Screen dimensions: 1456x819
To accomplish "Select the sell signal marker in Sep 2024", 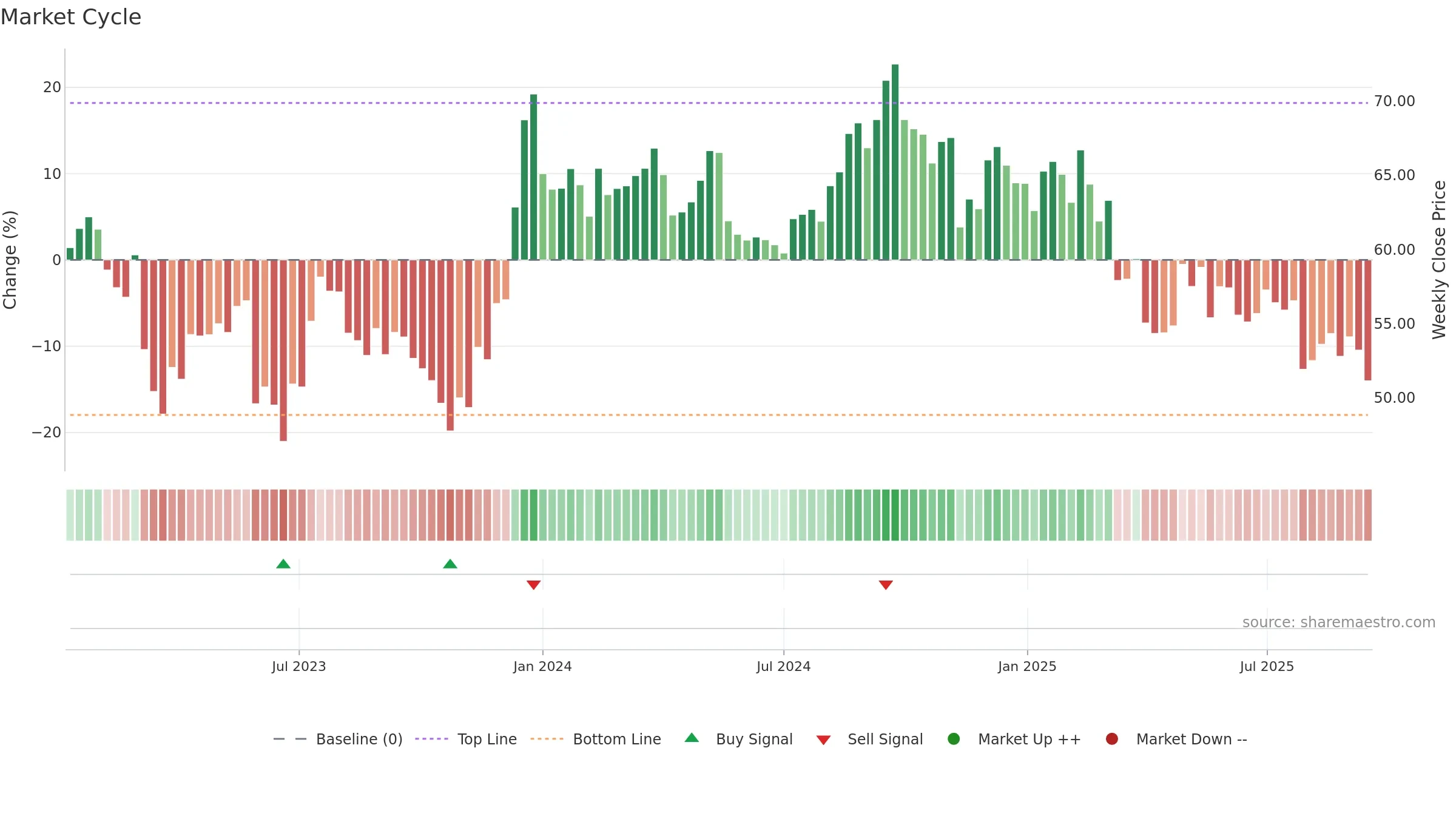I will coord(886,585).
